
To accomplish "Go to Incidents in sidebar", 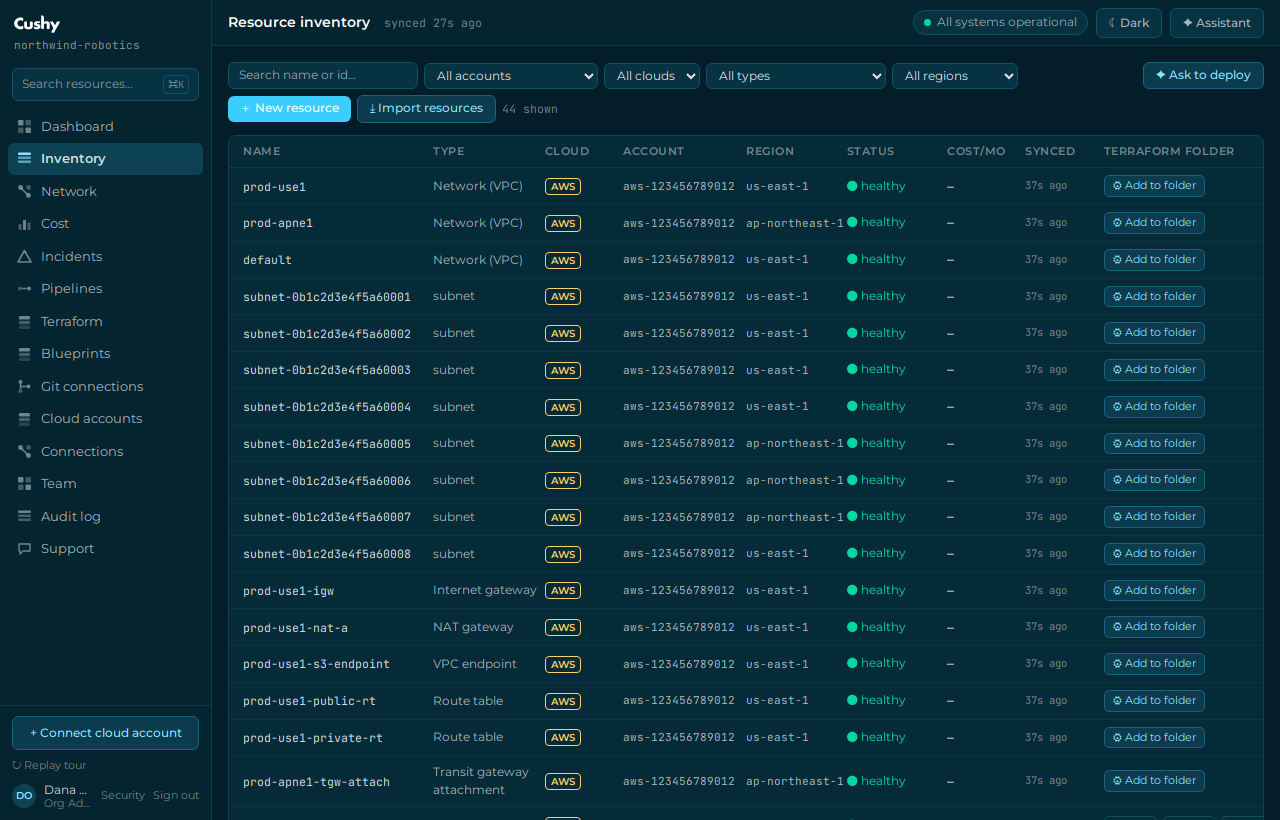I will [x=105, y=257].
